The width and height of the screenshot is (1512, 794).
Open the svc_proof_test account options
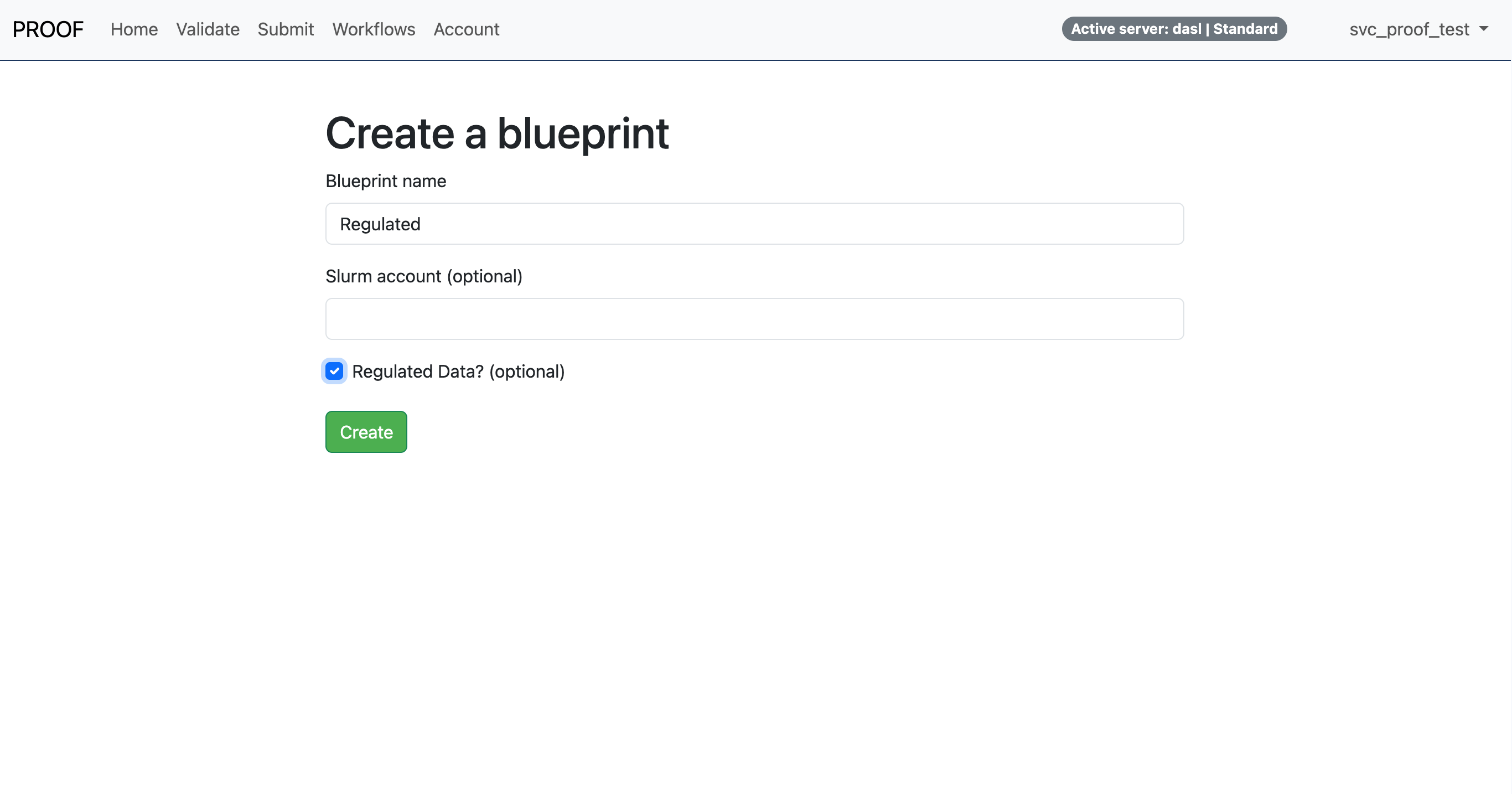(1419, 29)
